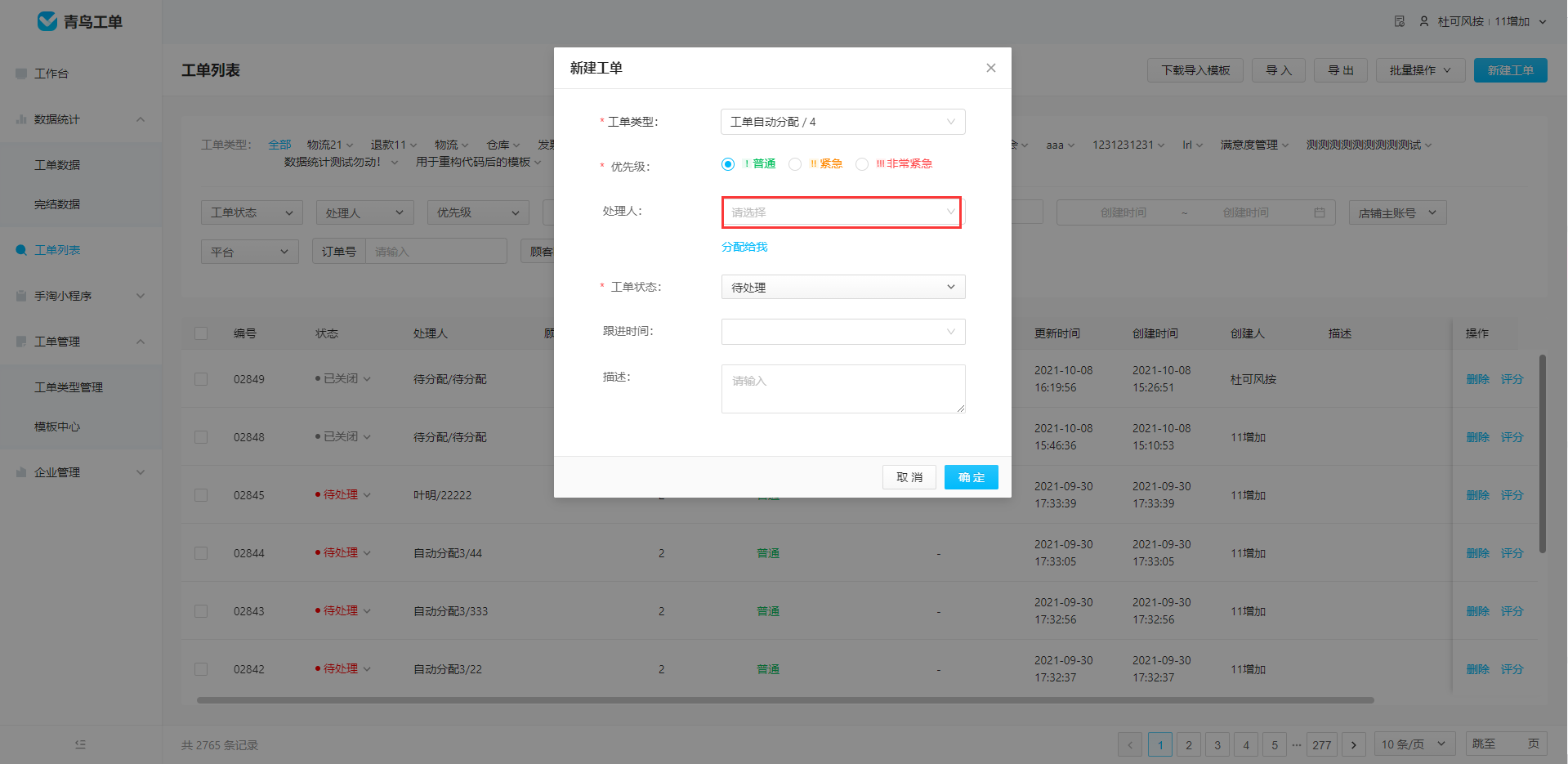Click the 跳至 page jump input
Screen dimensions: 1568x764
tap(1508, 744)
